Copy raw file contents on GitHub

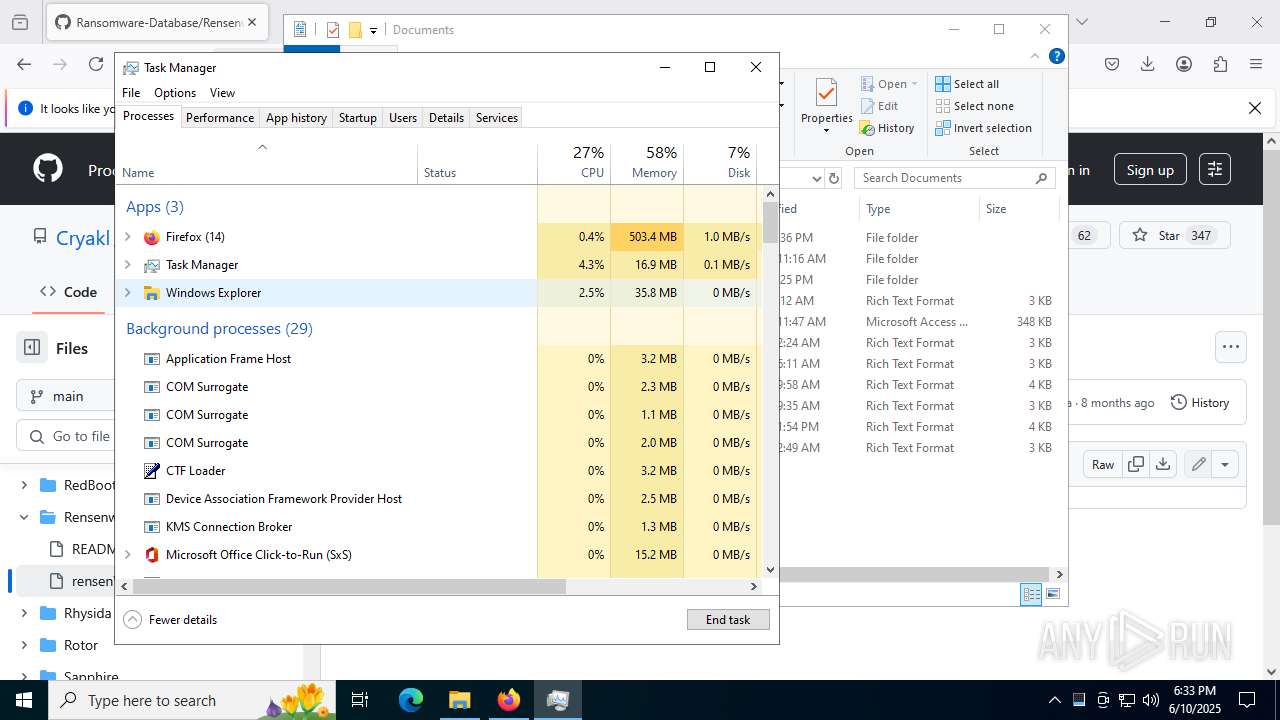coord(1136,464)
